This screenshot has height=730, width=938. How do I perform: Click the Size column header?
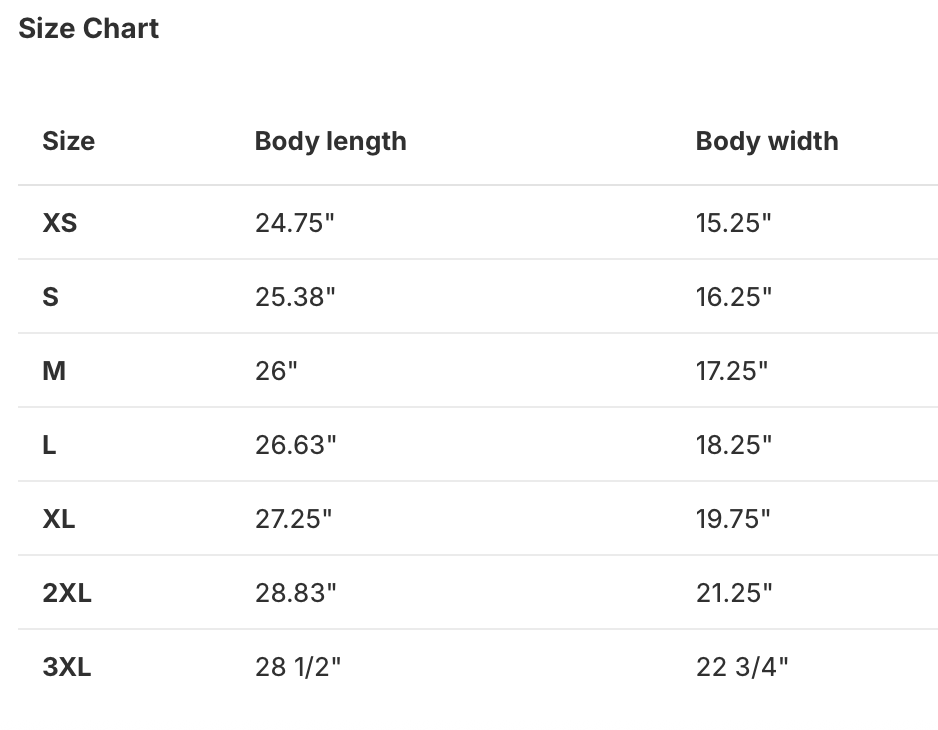(68, 141)
